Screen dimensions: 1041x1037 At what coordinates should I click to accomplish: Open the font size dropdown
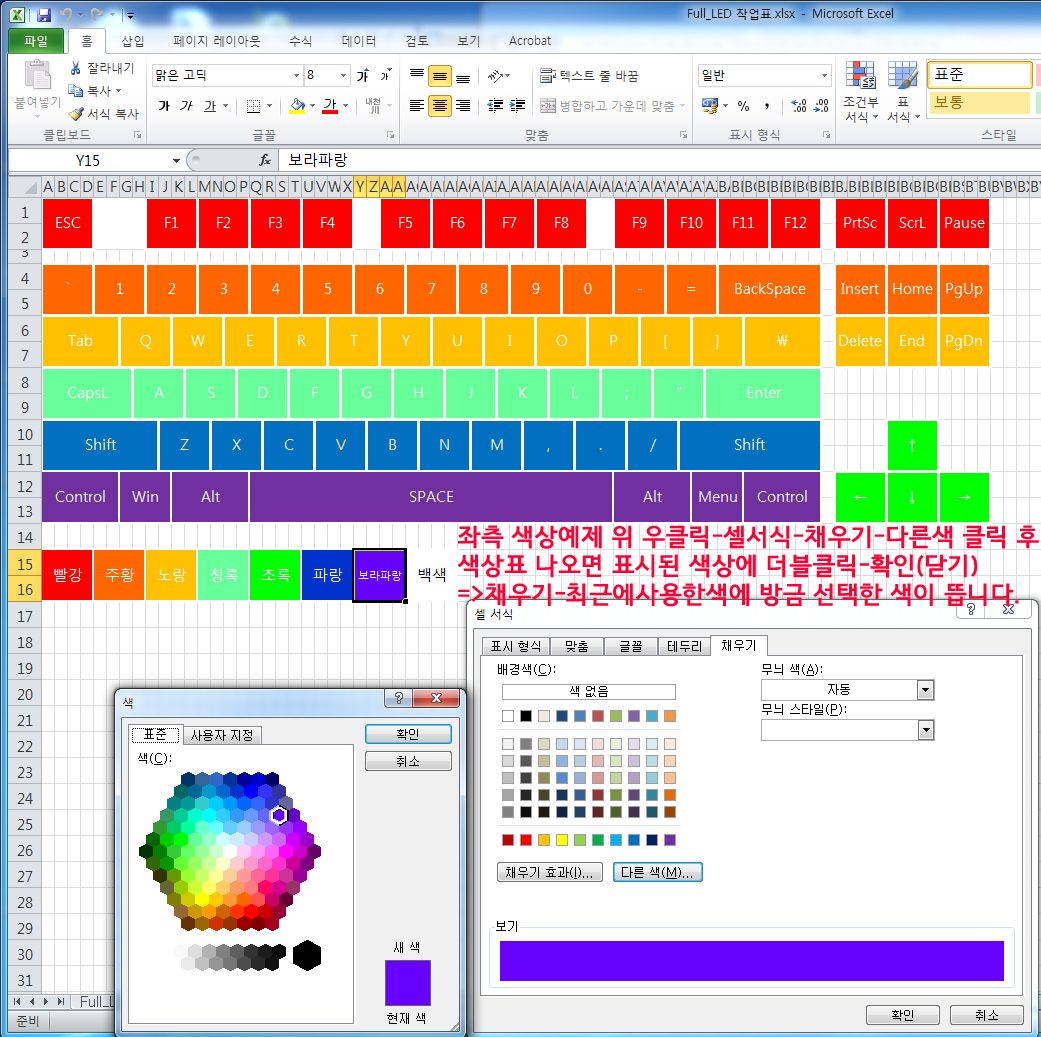pyautogui.click(x=343, y=76)
